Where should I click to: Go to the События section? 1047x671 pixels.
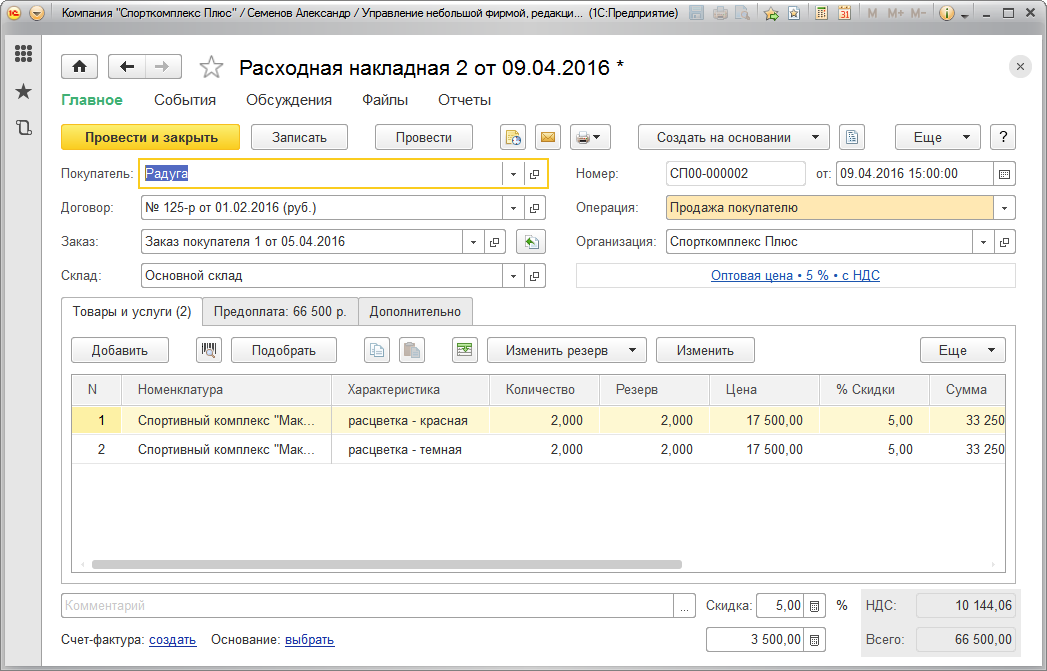185,100
